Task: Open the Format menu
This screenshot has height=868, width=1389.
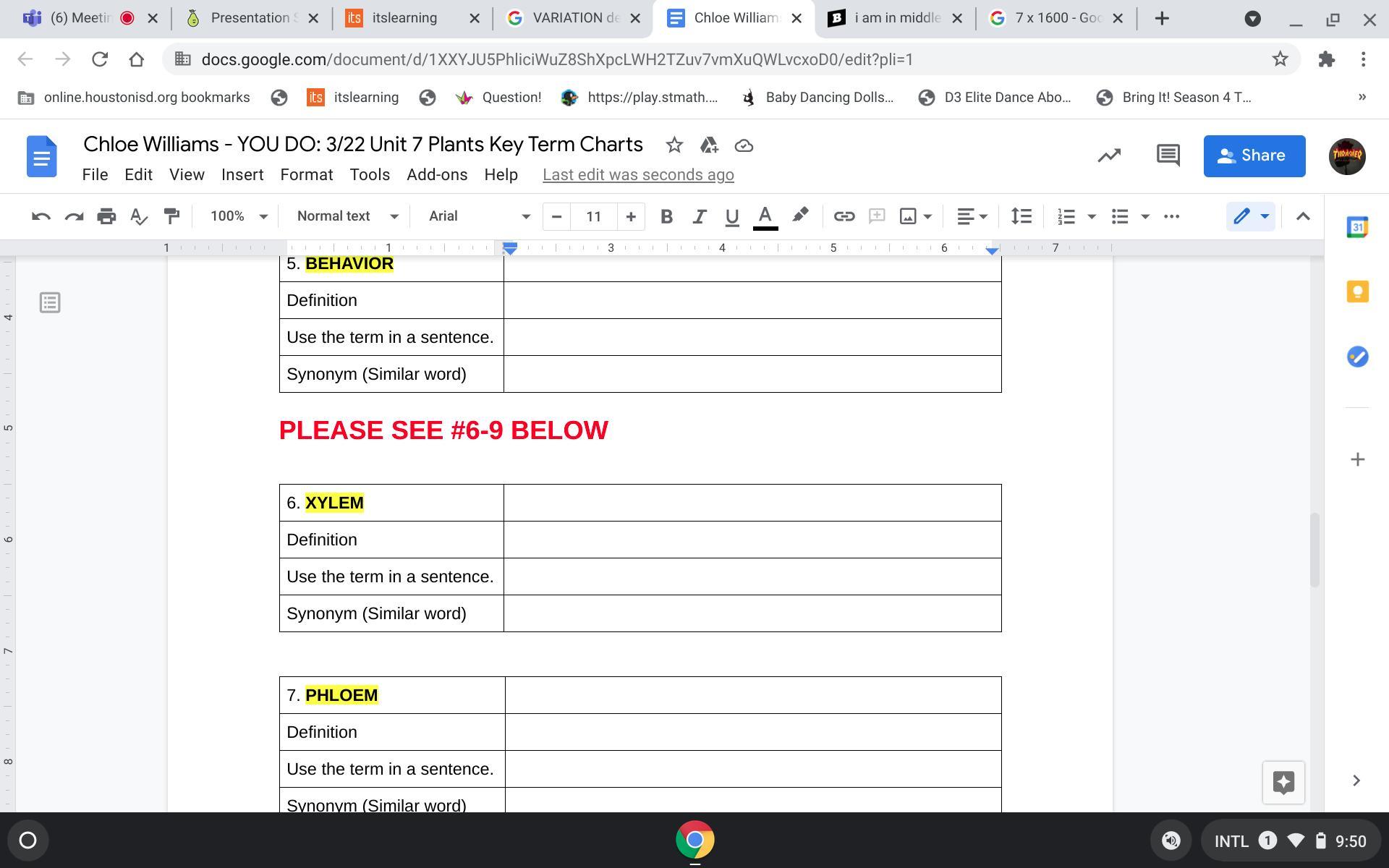Action: click(306, 175)
